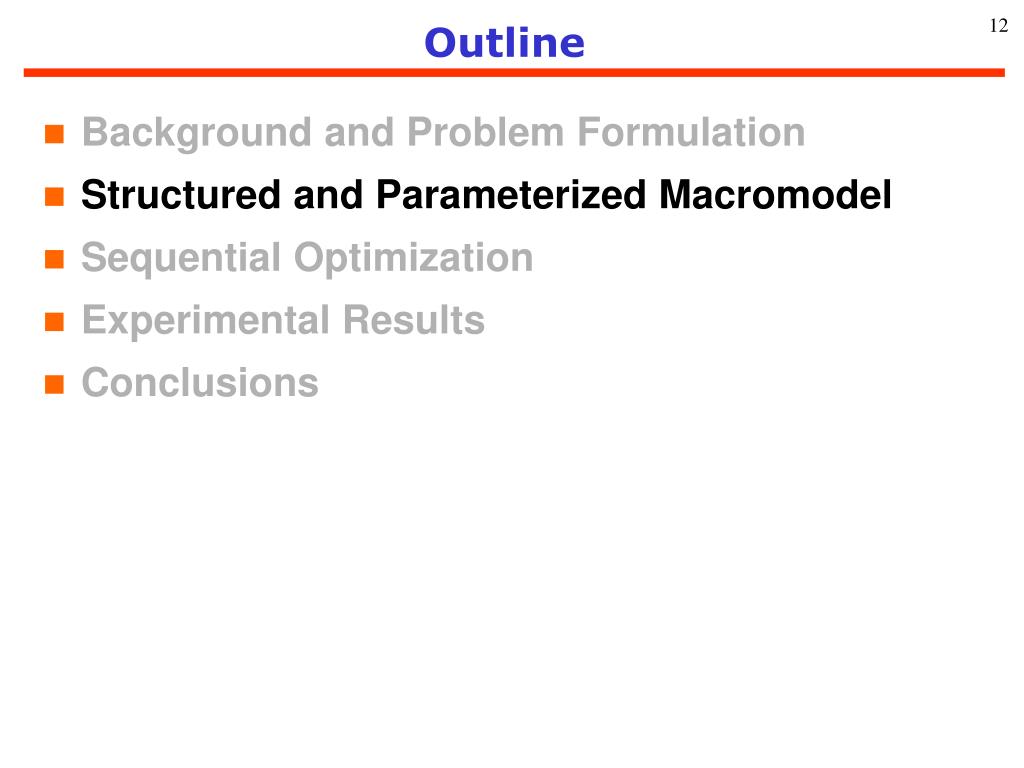Click the slide number 12
The height and width of the screenshot is (768, 1024).
[999, 25]
